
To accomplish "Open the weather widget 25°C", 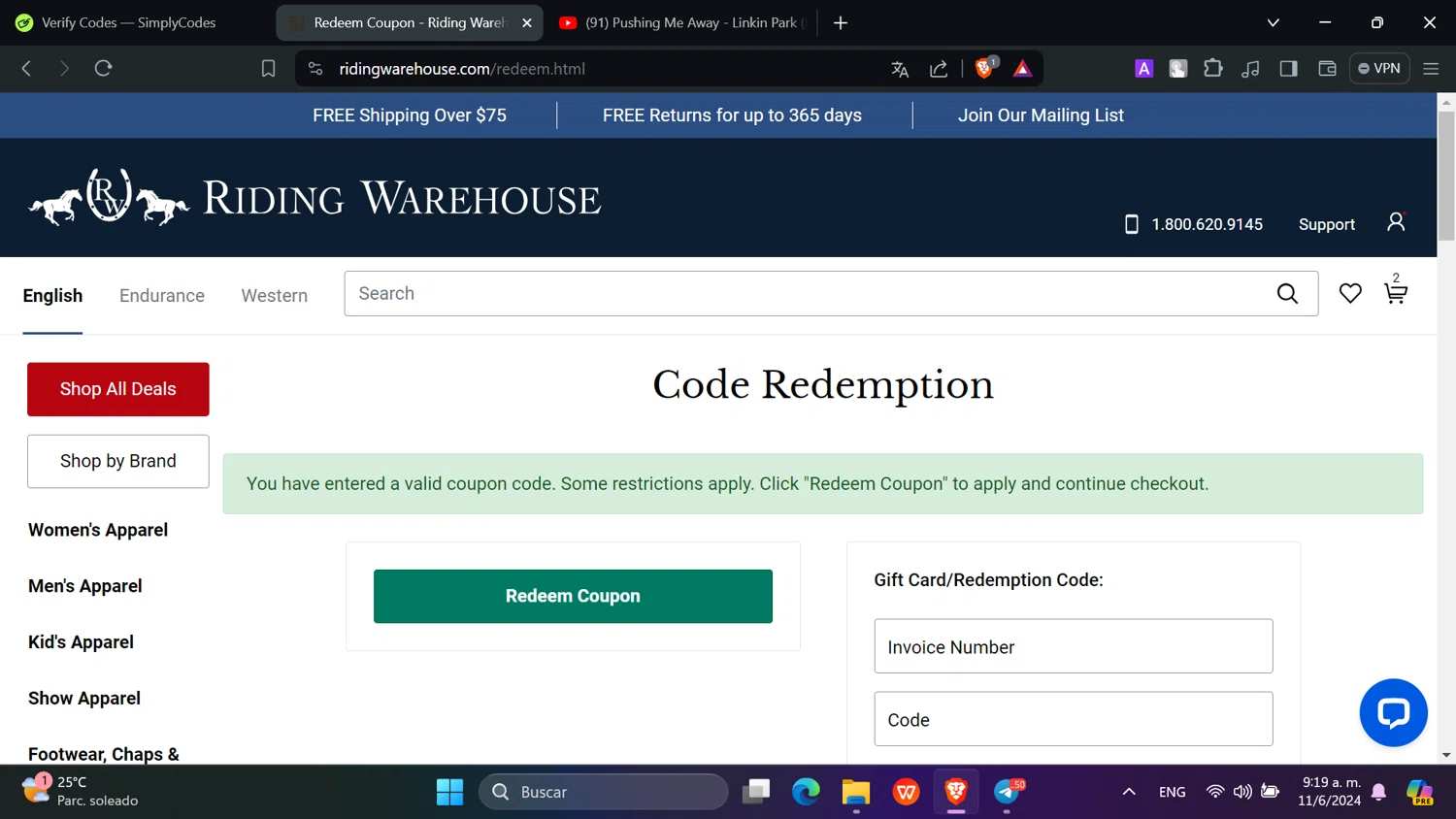I will click(x=80, y=791).
